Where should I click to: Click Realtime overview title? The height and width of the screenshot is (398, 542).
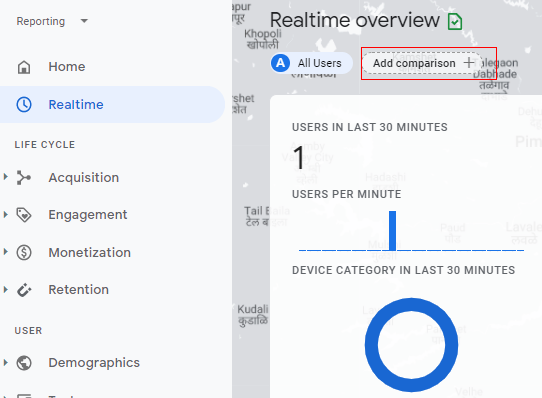(x=355, y=20)
